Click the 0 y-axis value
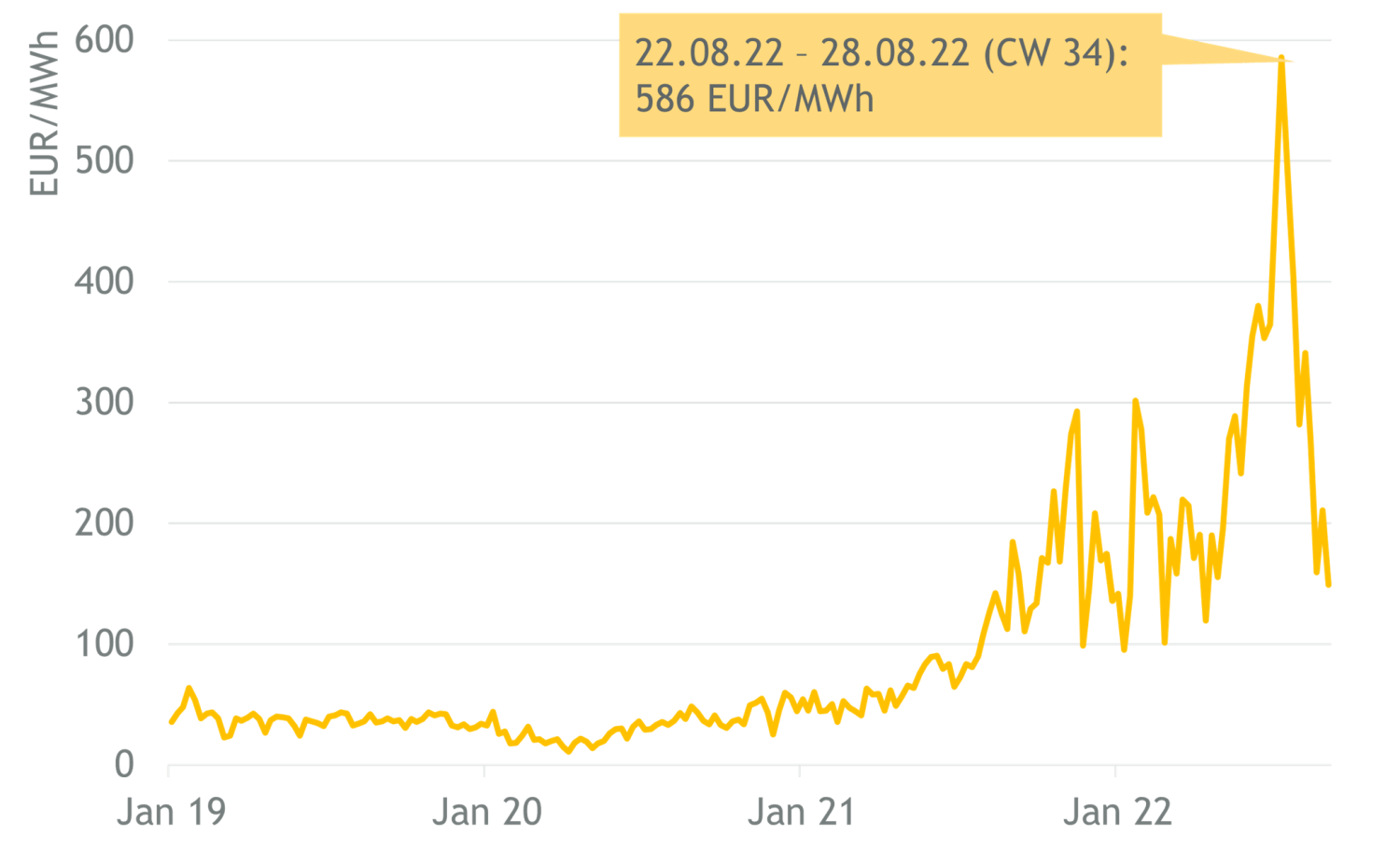Viewport: 1400px width, 850px height. (124, 765)
